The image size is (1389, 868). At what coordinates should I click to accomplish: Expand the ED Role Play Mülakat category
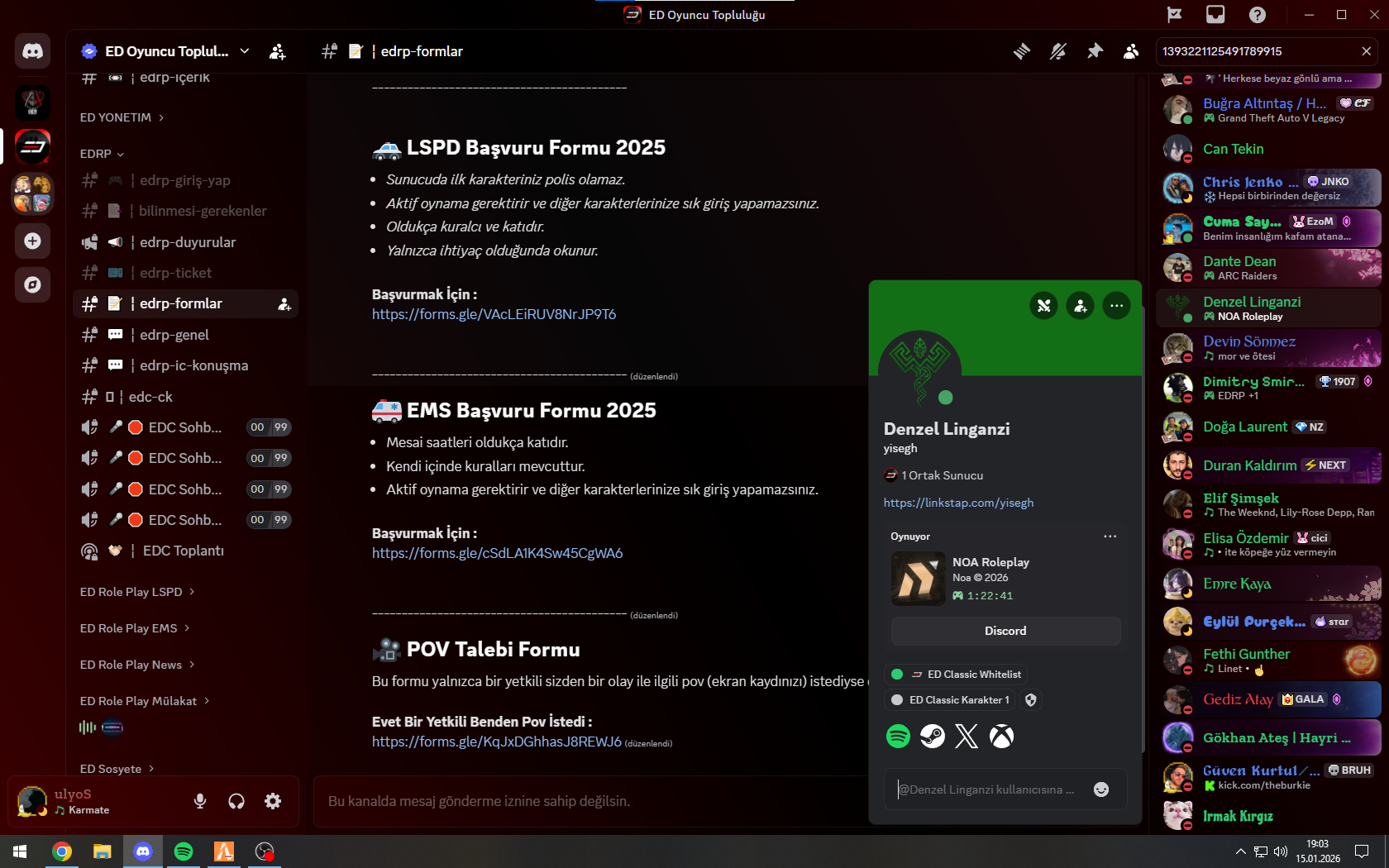pyautogui.click(x=145, y=701)
